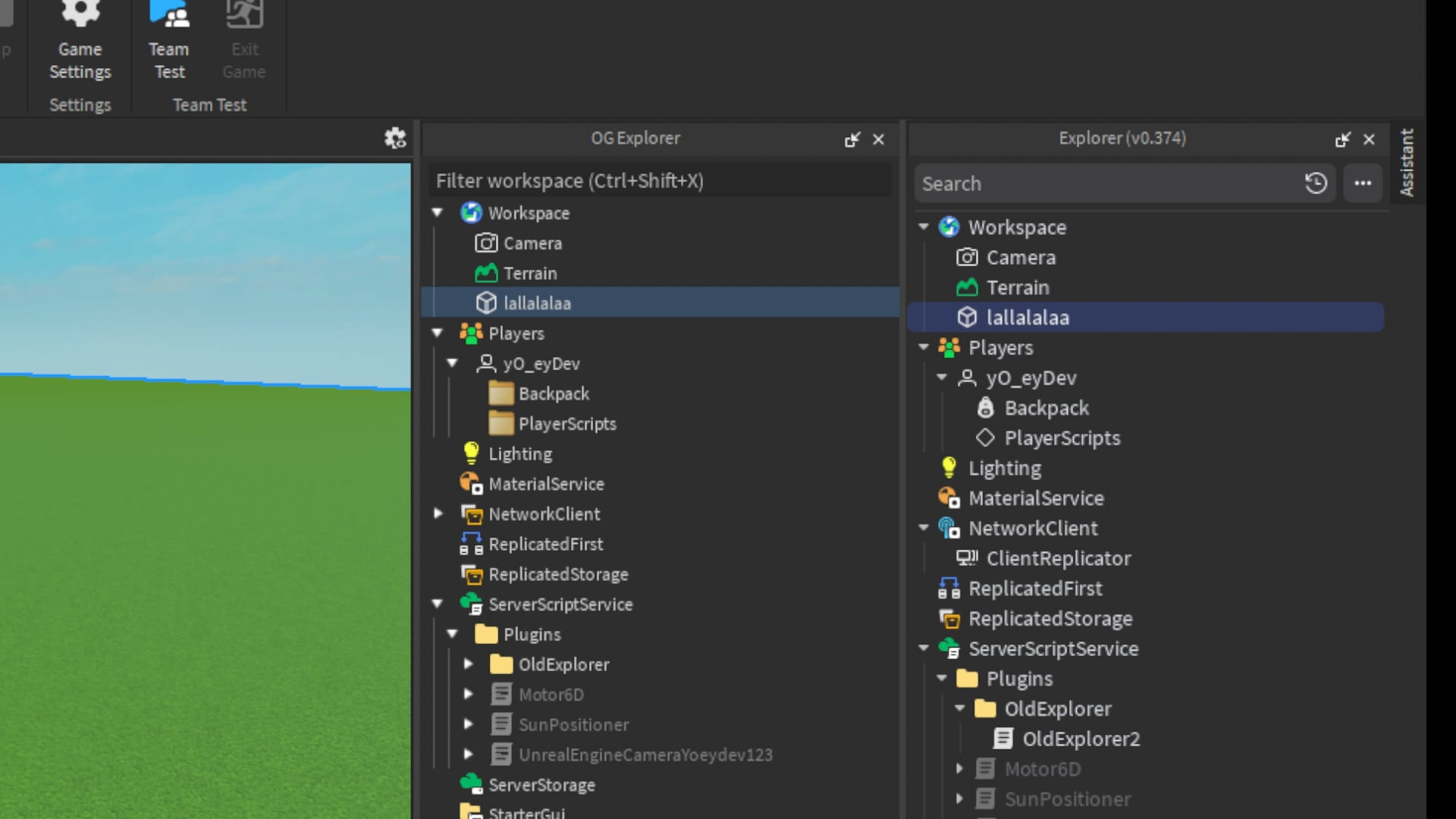
Task: Select ReplicatedStorage row in OG Explorer
Action: click(660, 574)
